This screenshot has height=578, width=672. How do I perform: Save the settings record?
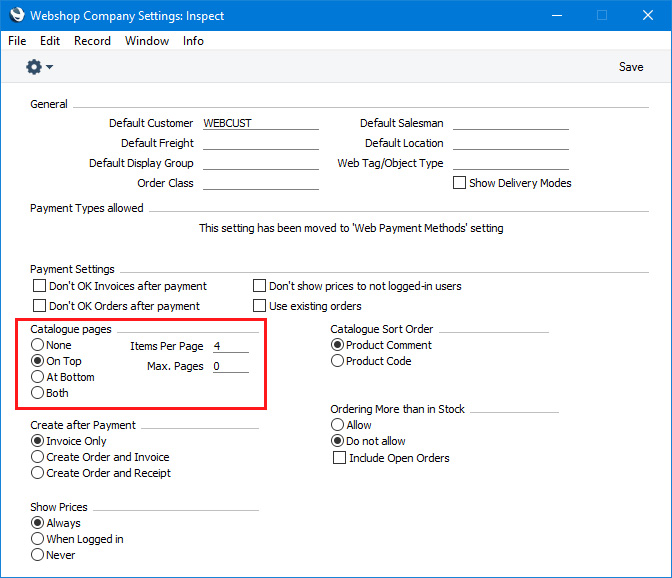631,67
